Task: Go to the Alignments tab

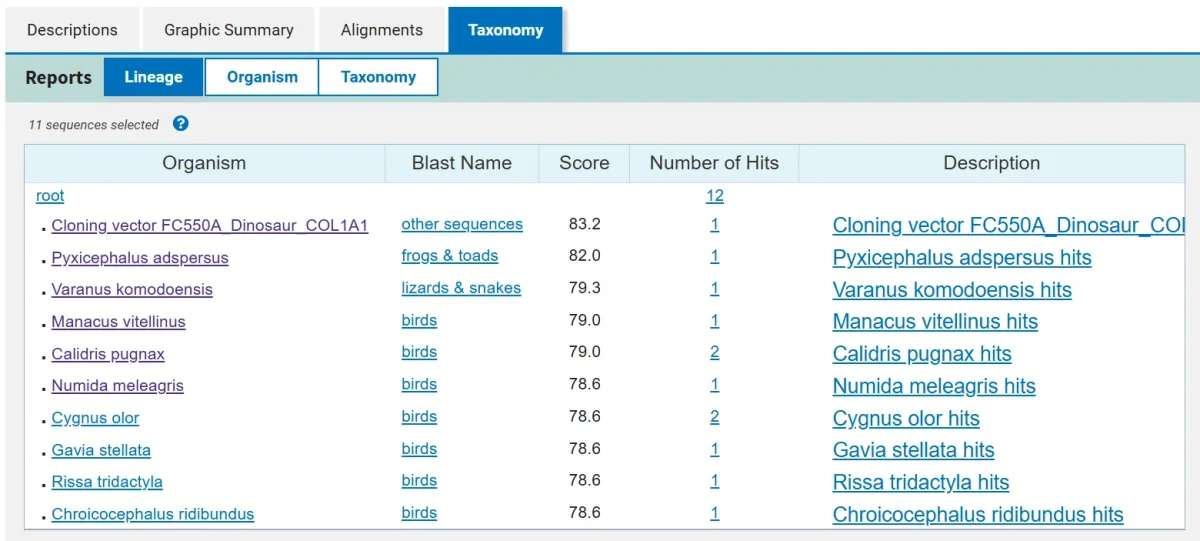Action: pos(381,30)
